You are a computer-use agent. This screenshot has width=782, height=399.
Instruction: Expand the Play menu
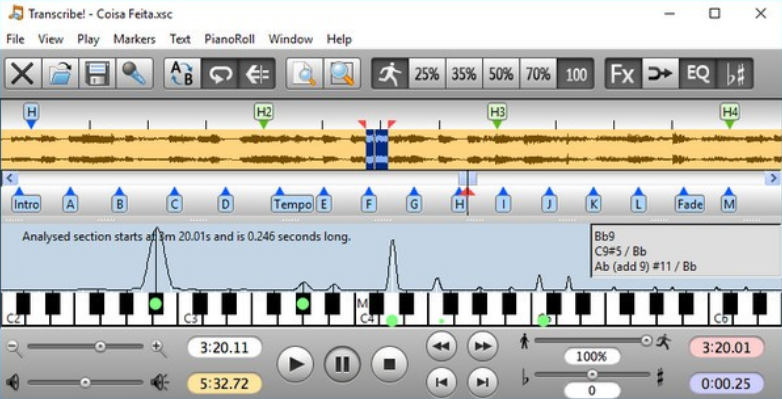(88, 39)
